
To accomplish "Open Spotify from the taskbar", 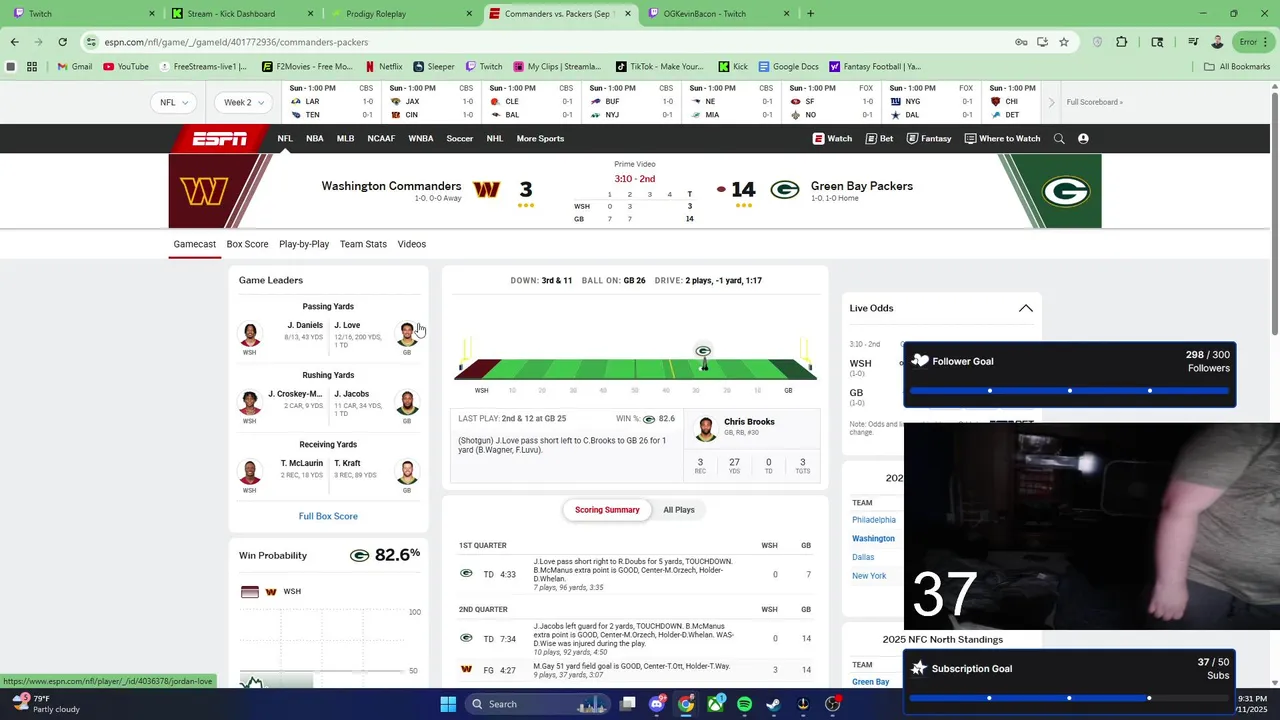I will [745, 704].
